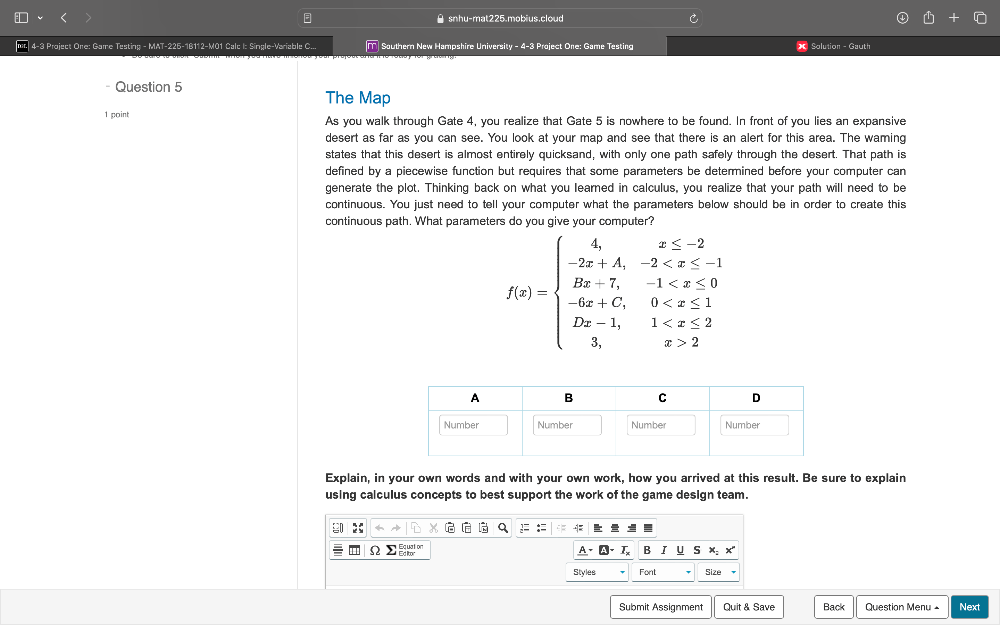
Task: Insert a numbered list
Action: pos(525,528)
